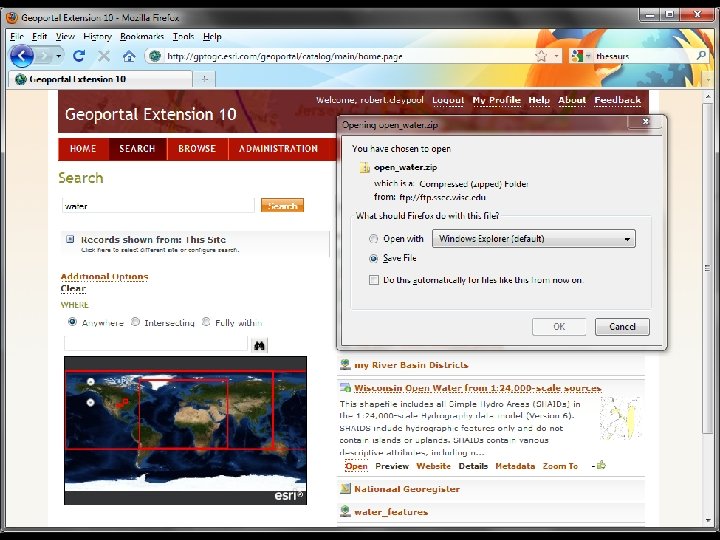Open the Tools menu
The height and width of the screenshot is (540, 720).
(183, 36)
